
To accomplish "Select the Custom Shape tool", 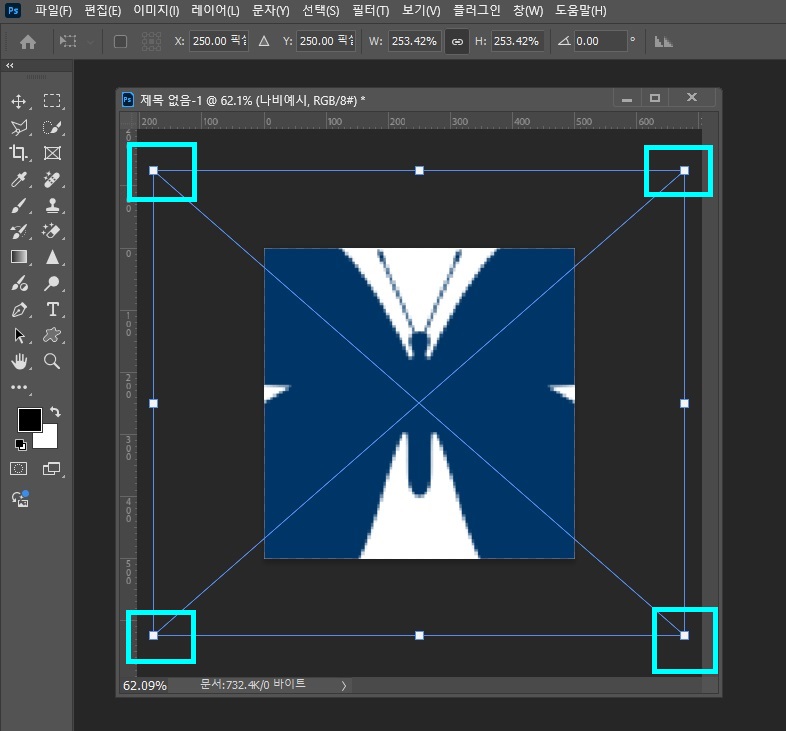I will point(52,335).
